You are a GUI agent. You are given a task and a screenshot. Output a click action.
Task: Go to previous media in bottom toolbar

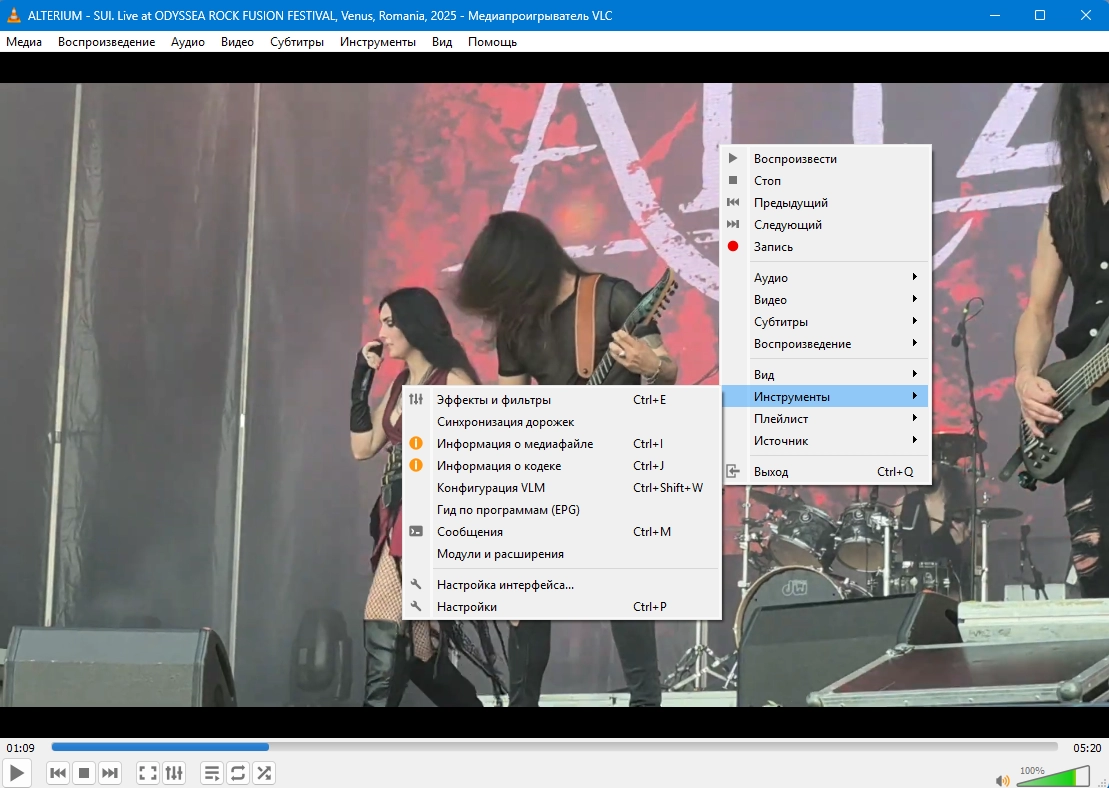(x=59, y=773)
